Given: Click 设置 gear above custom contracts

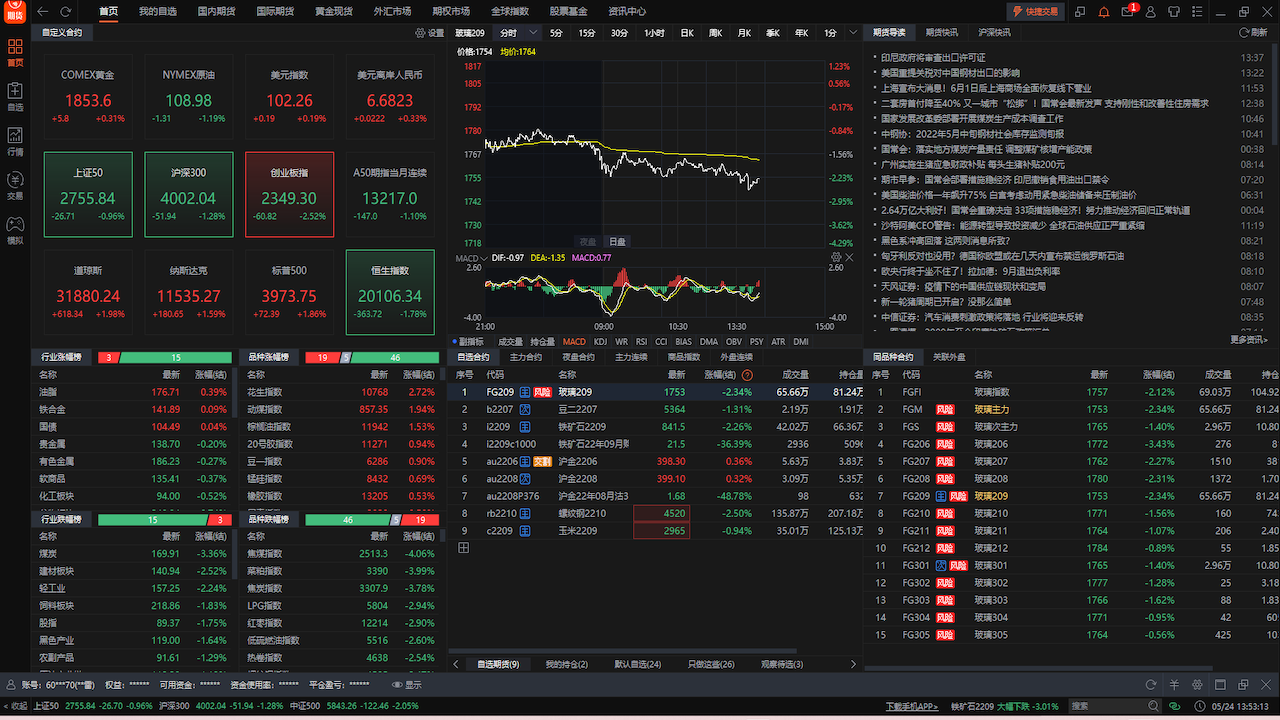Looking at the screenshot, I should (430, 33).
